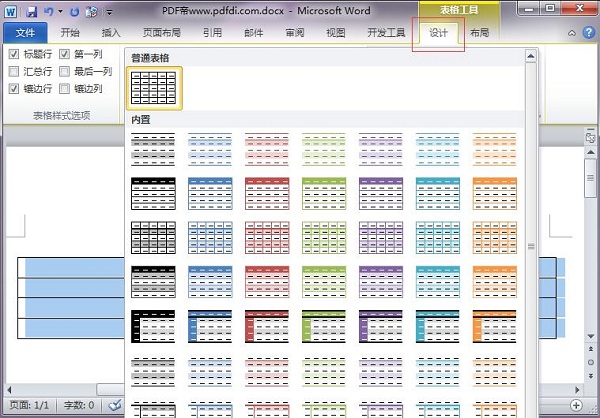600x418 pixels.
Task: Open the Undo history dropdown arrow
Action: [x=60, y=12]
